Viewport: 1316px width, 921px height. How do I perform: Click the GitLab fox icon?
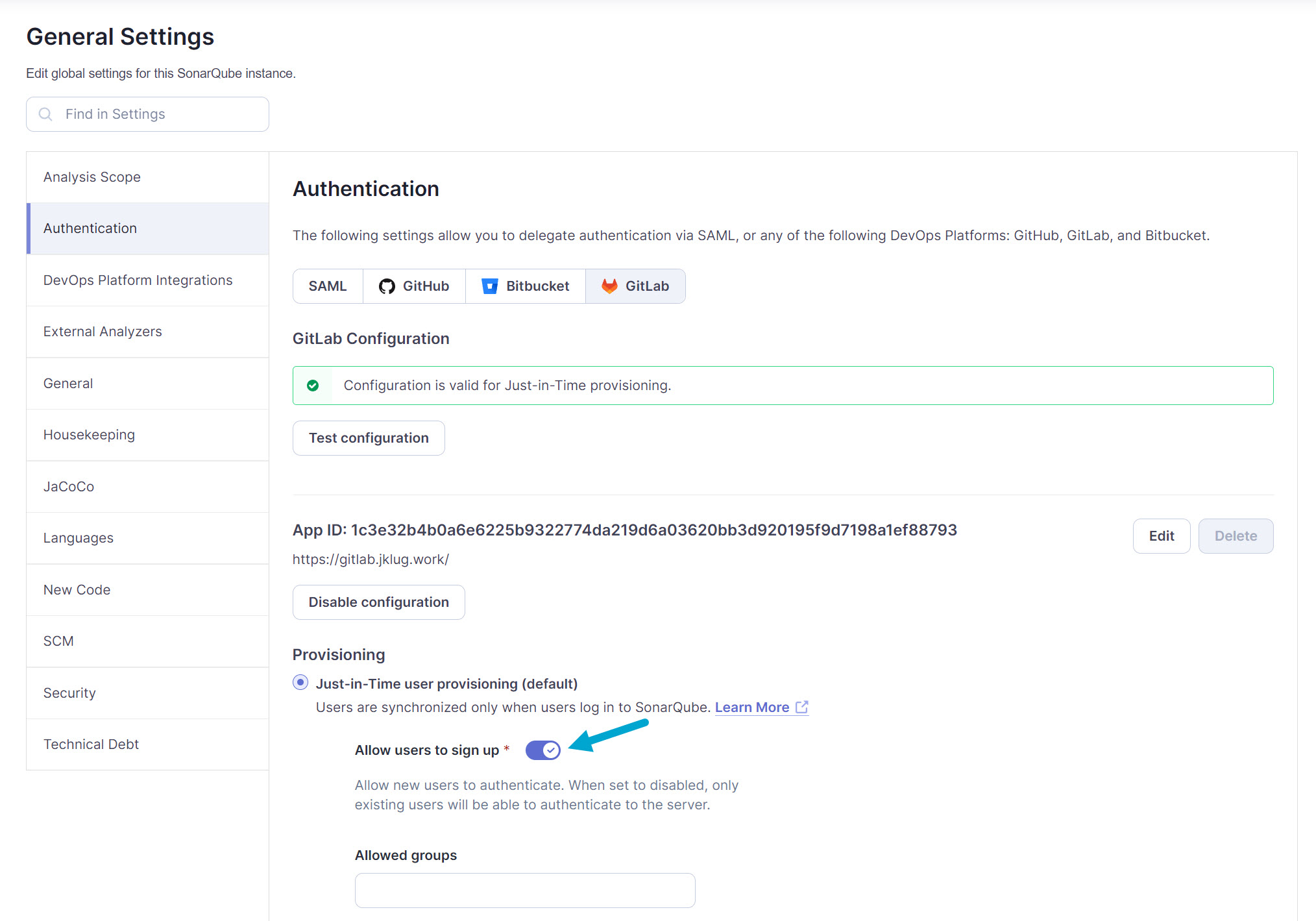click(x=609, y=286)
